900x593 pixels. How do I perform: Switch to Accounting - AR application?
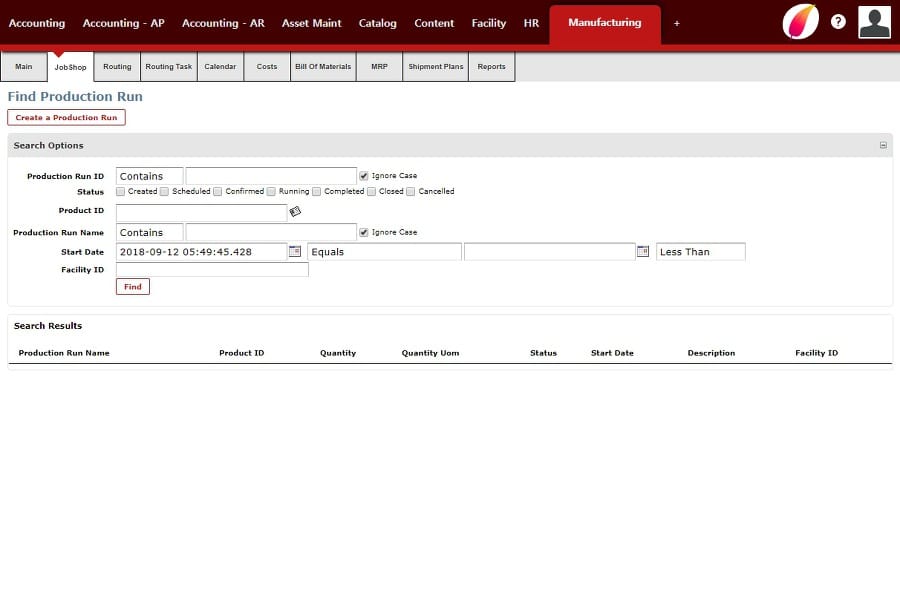coord(223,24)
